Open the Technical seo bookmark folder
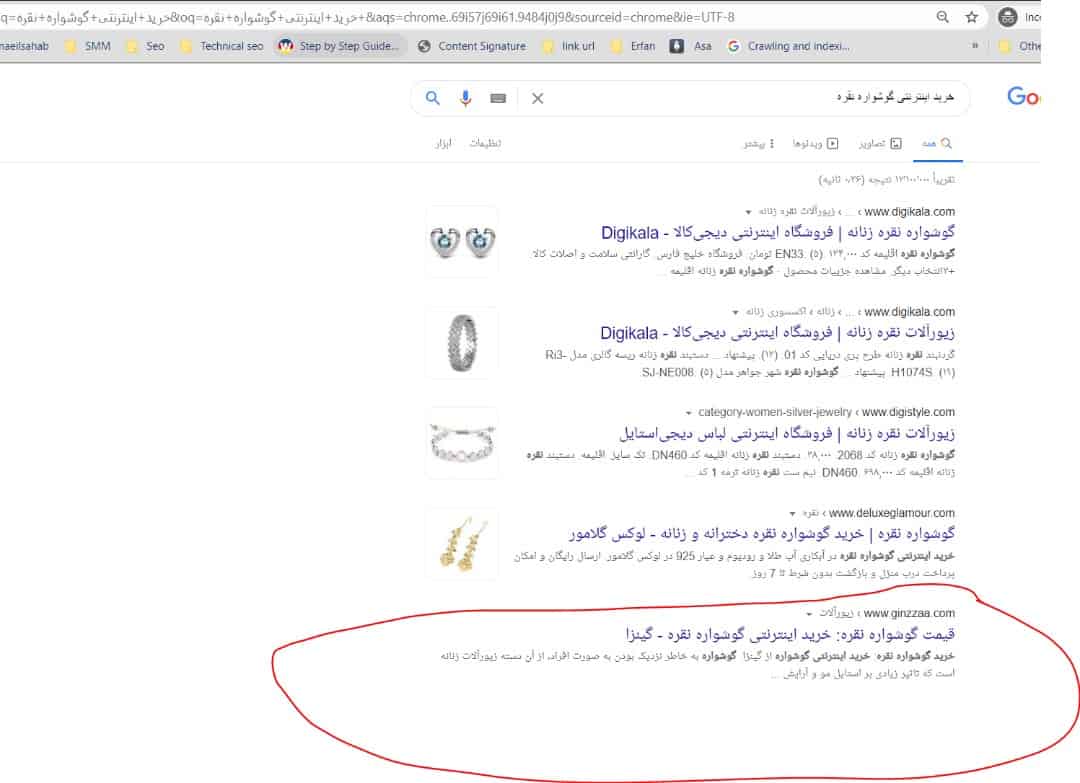 pyautogui.click(x=222, y=46)
